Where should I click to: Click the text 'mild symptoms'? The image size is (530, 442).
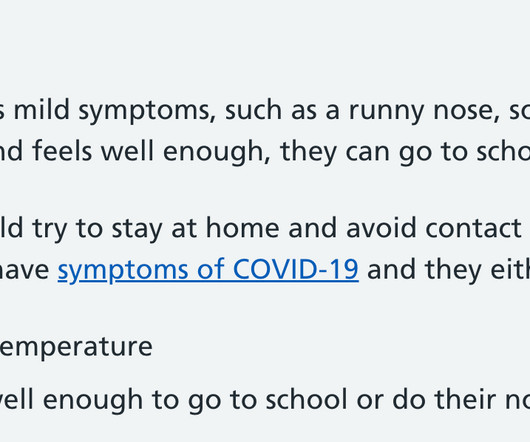pos(112,111)
